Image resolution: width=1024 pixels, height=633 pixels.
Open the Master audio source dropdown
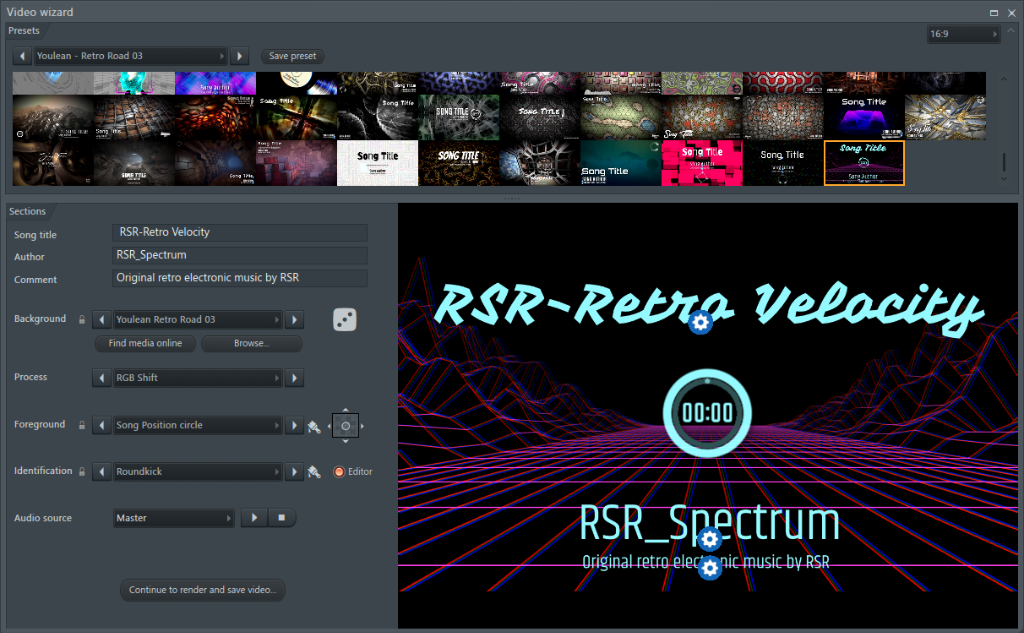tap(173, 518)
